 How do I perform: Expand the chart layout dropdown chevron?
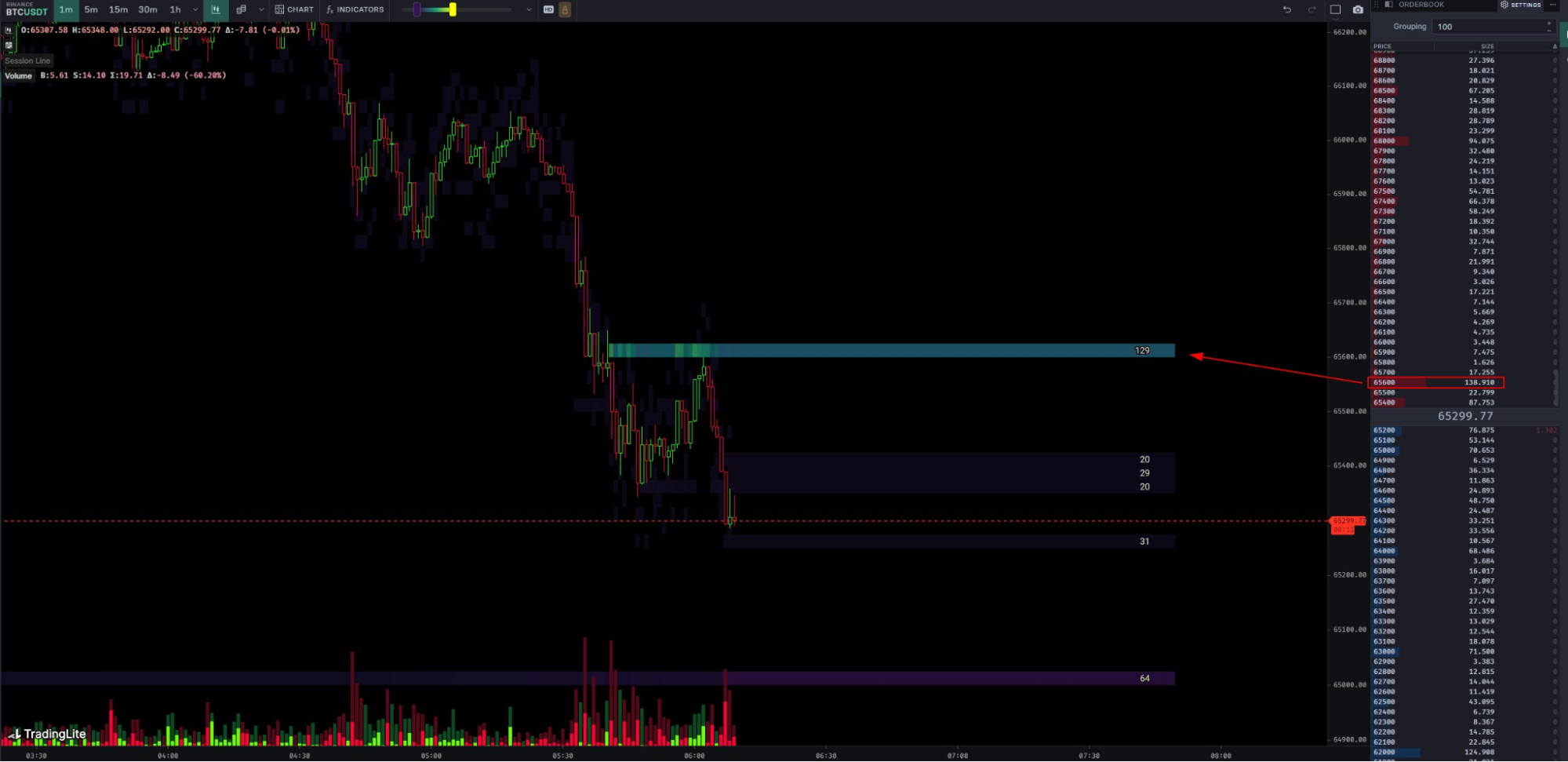261,9
